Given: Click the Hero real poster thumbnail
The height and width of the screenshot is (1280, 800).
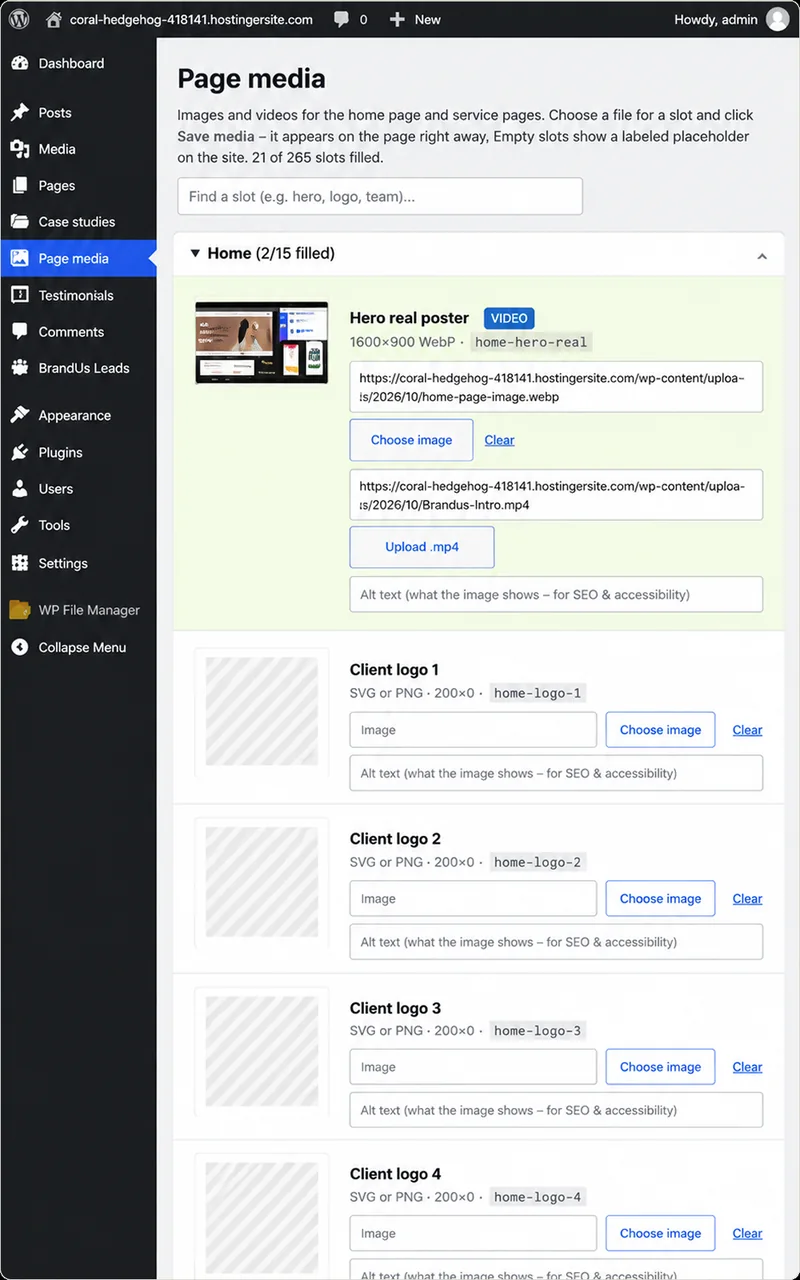Looking at the screenshot, I should tap(262, 343).
